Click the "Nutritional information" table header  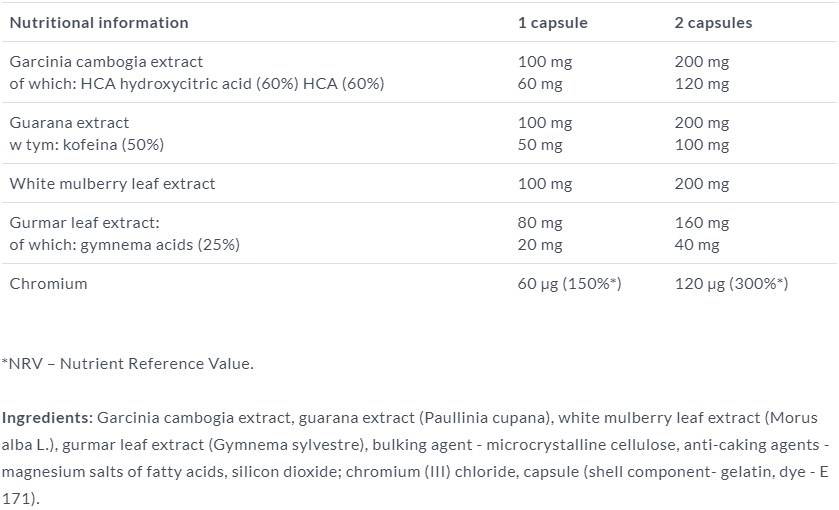(x=98, y=22)
